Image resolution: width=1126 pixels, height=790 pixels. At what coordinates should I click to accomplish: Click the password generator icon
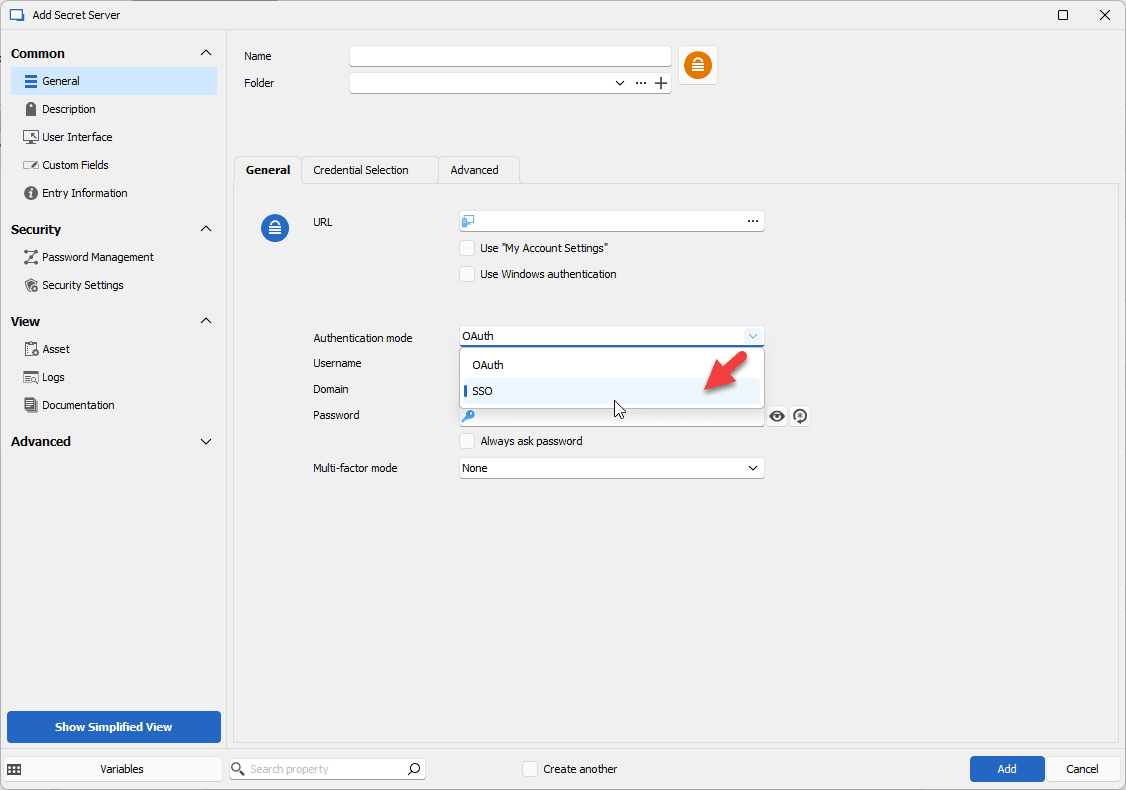tap(799, 416)
